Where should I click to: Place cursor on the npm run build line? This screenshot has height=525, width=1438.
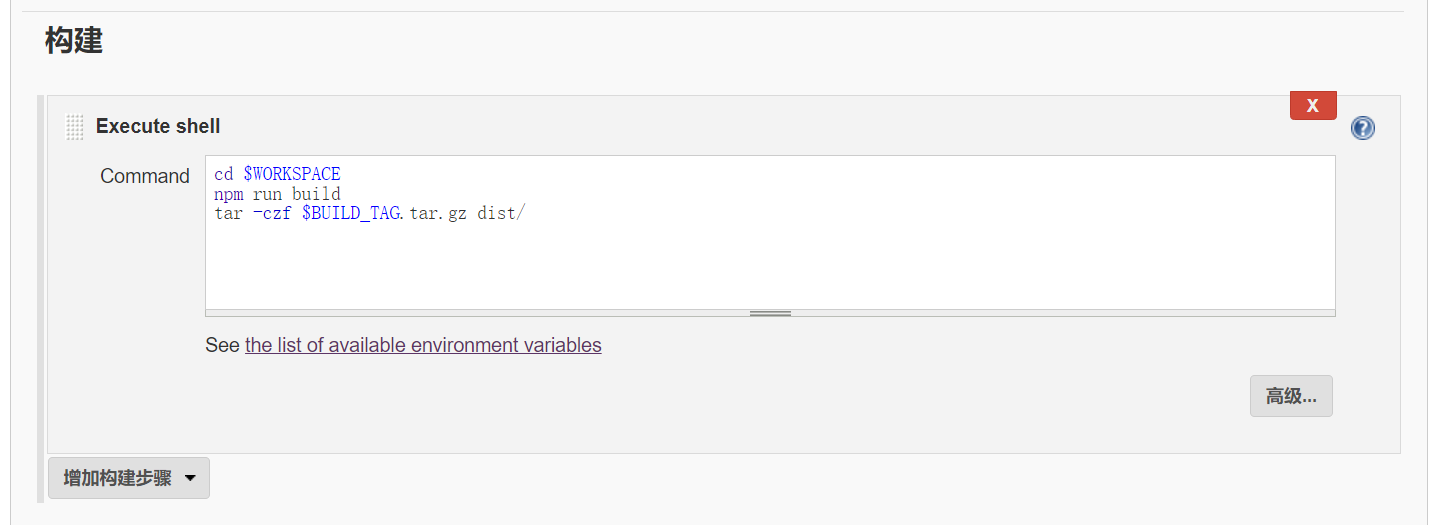pos(277,194)
